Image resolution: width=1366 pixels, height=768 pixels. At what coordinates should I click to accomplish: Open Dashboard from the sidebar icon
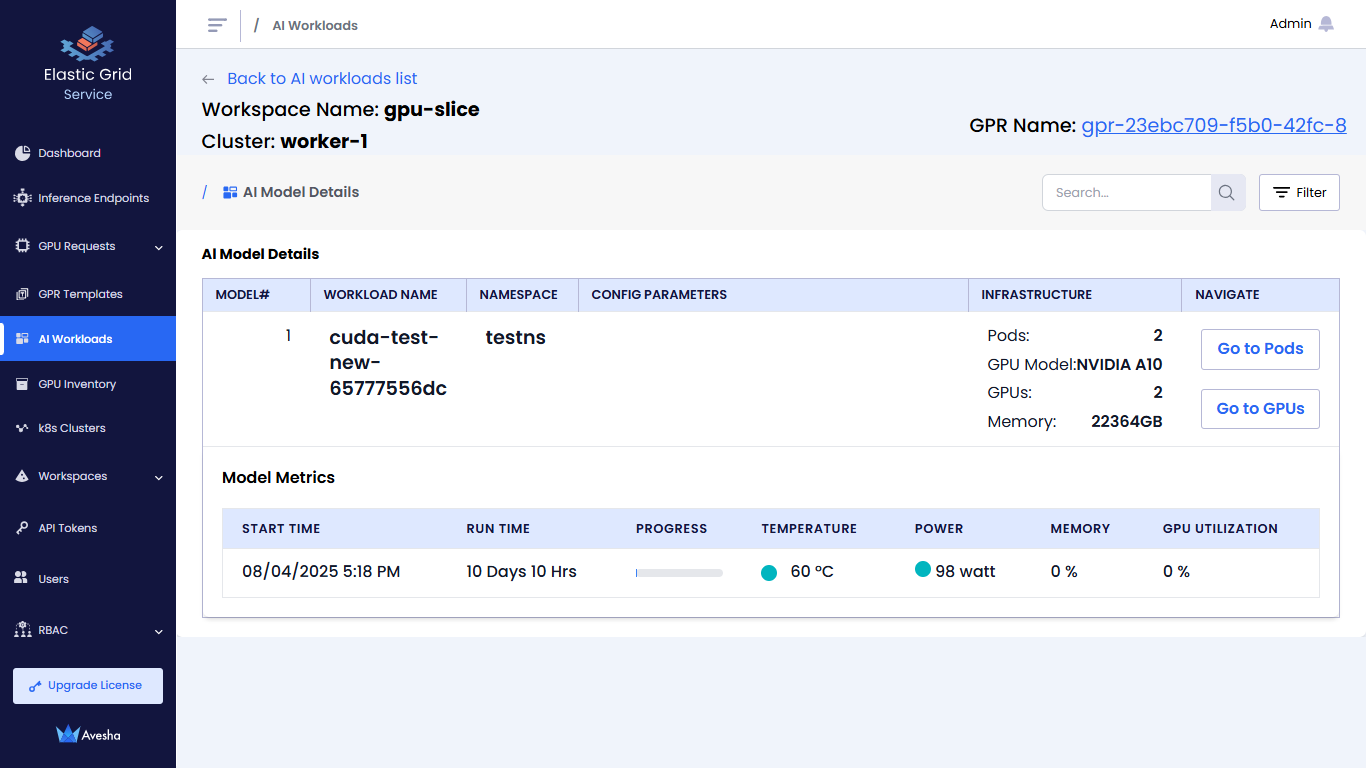[23, 153]
